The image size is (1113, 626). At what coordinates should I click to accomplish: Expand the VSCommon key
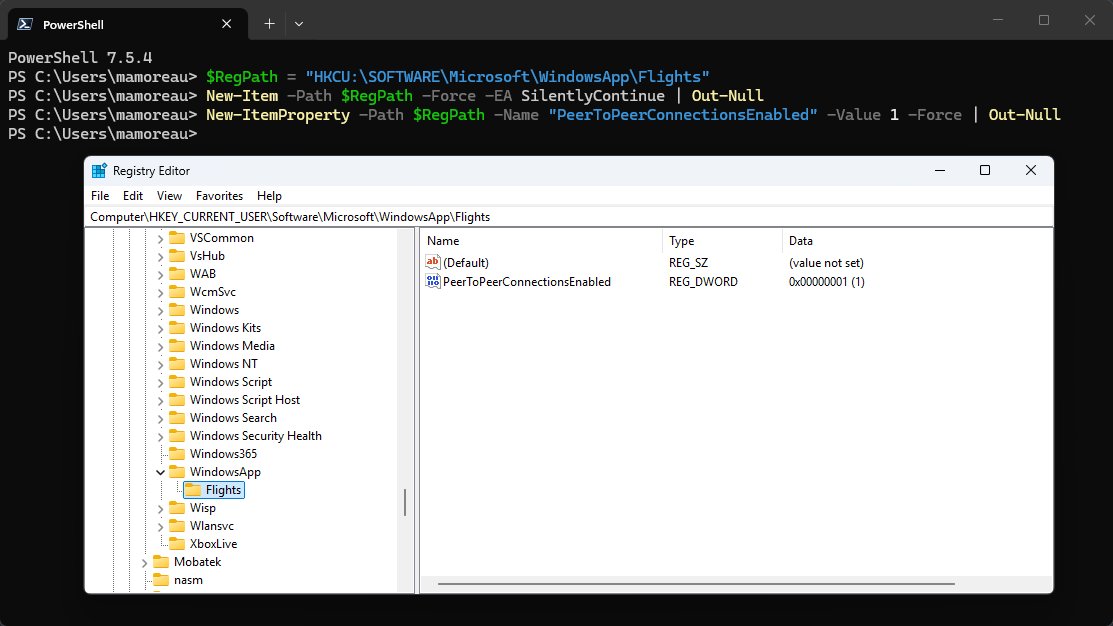pyautogui.click(x=160, y=238)
